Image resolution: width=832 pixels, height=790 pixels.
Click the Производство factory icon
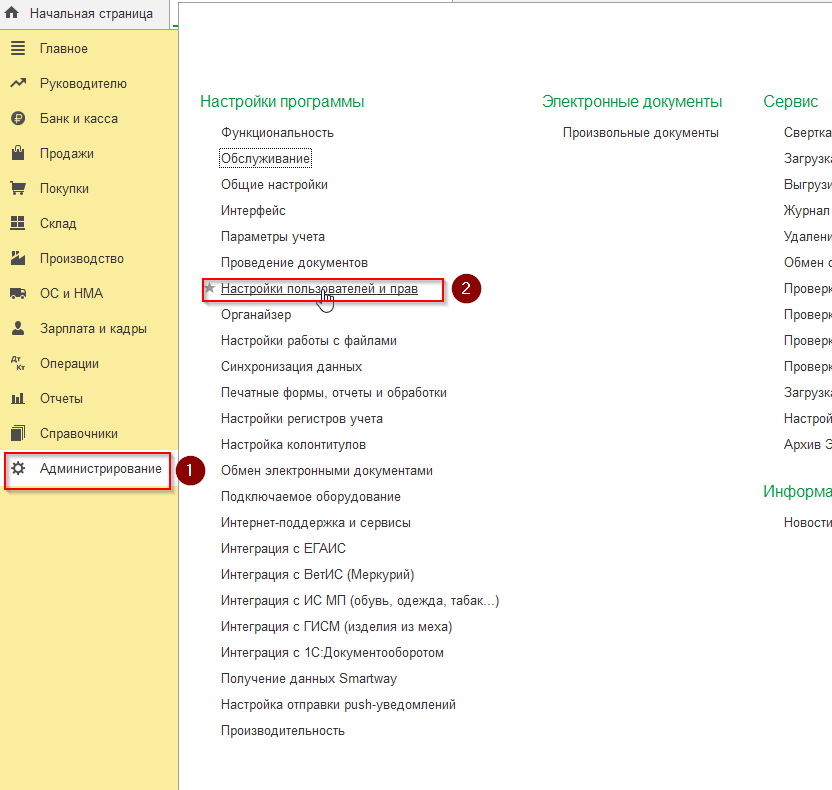tap(18, 258)
